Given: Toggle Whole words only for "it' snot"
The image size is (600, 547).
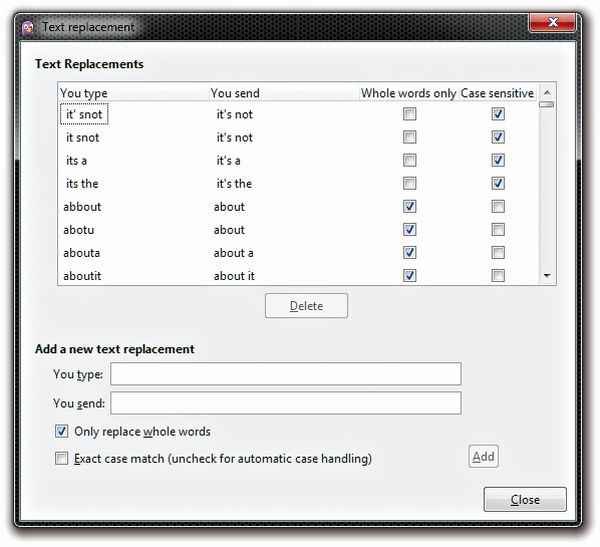Looking at the screenshot, I should pos(409,114).
